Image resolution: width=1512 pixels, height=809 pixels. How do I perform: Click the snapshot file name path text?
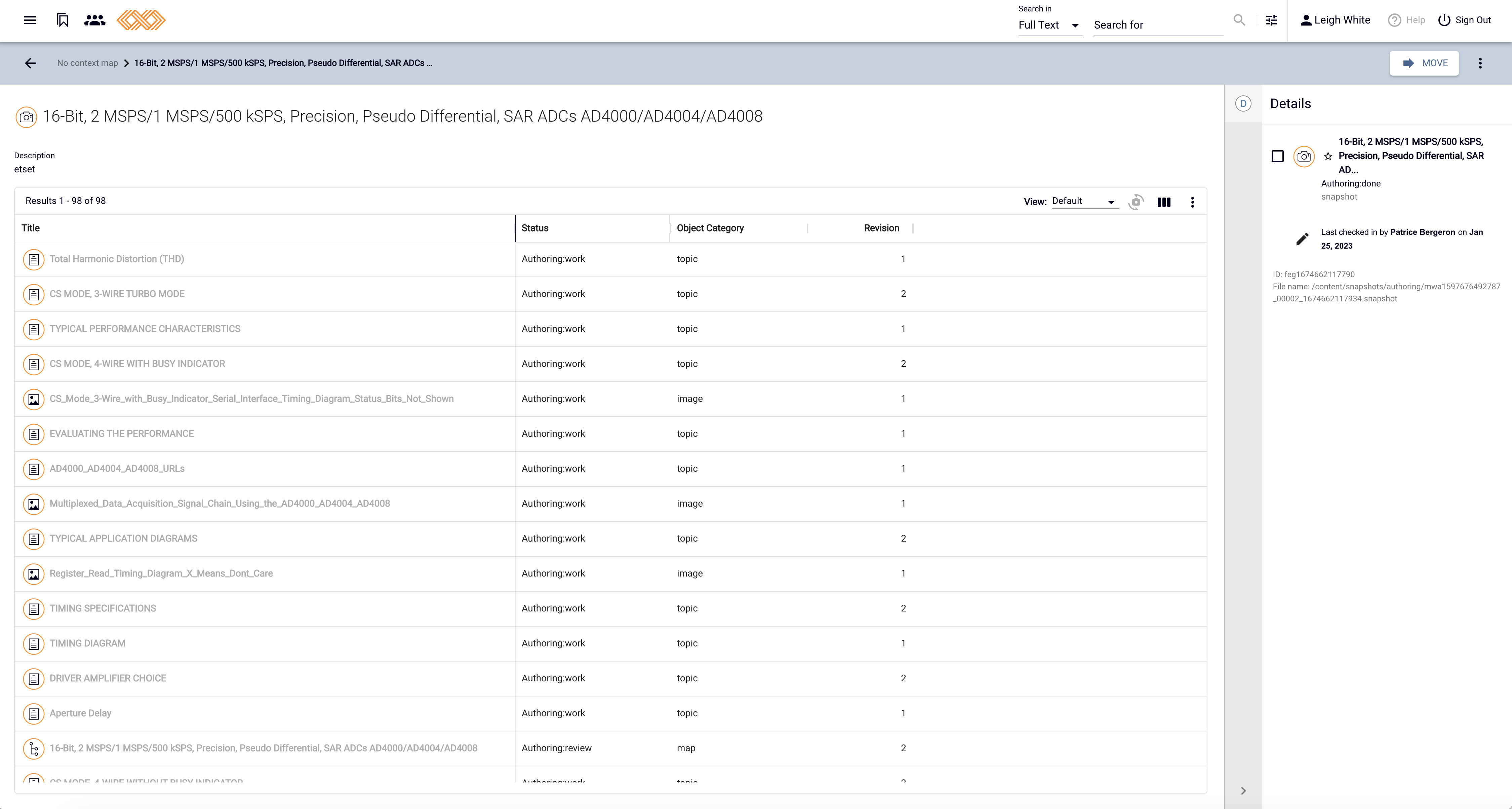(x=1386, y=292)
